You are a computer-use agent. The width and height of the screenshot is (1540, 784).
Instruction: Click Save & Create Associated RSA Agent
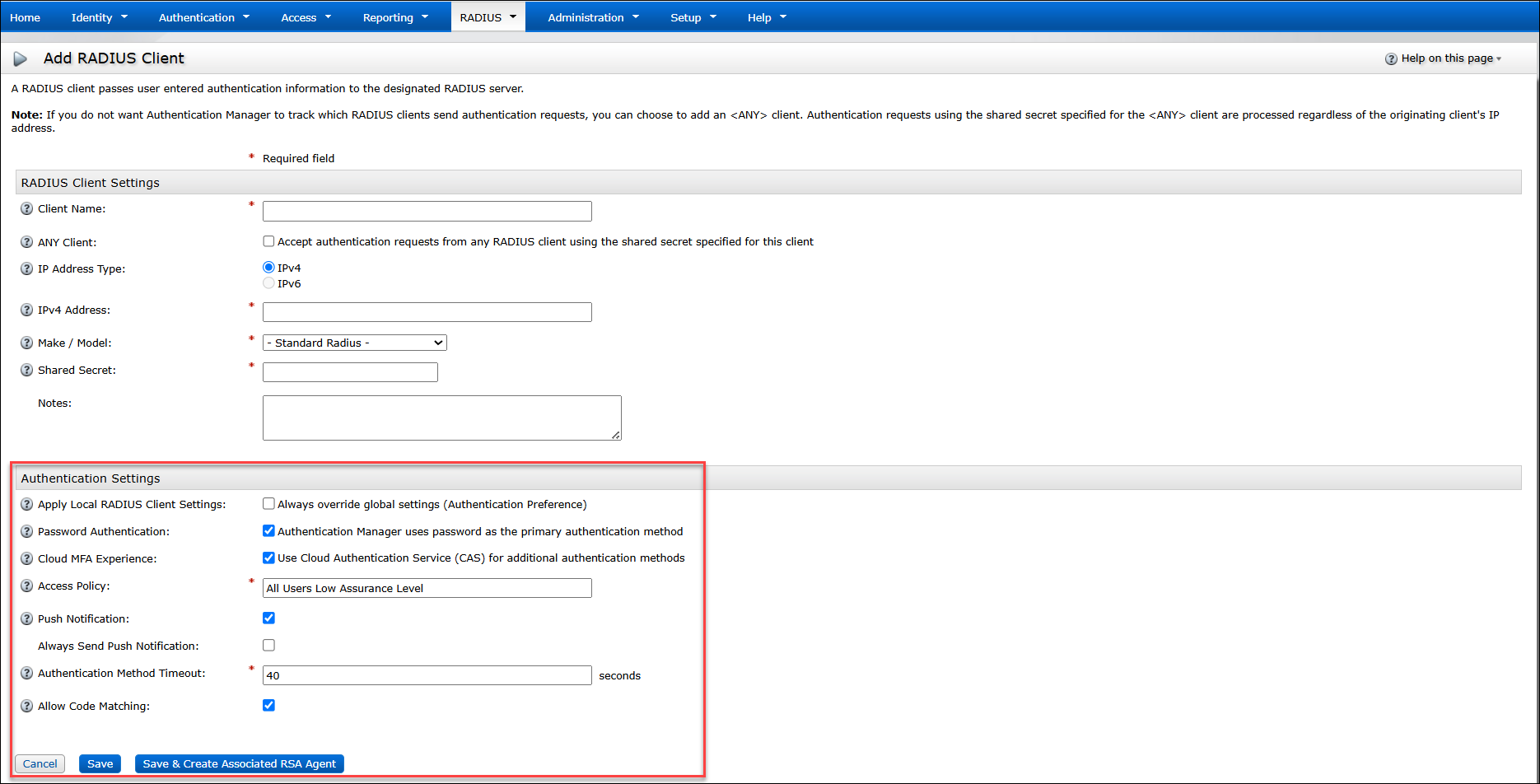click(x=239, y=763)
